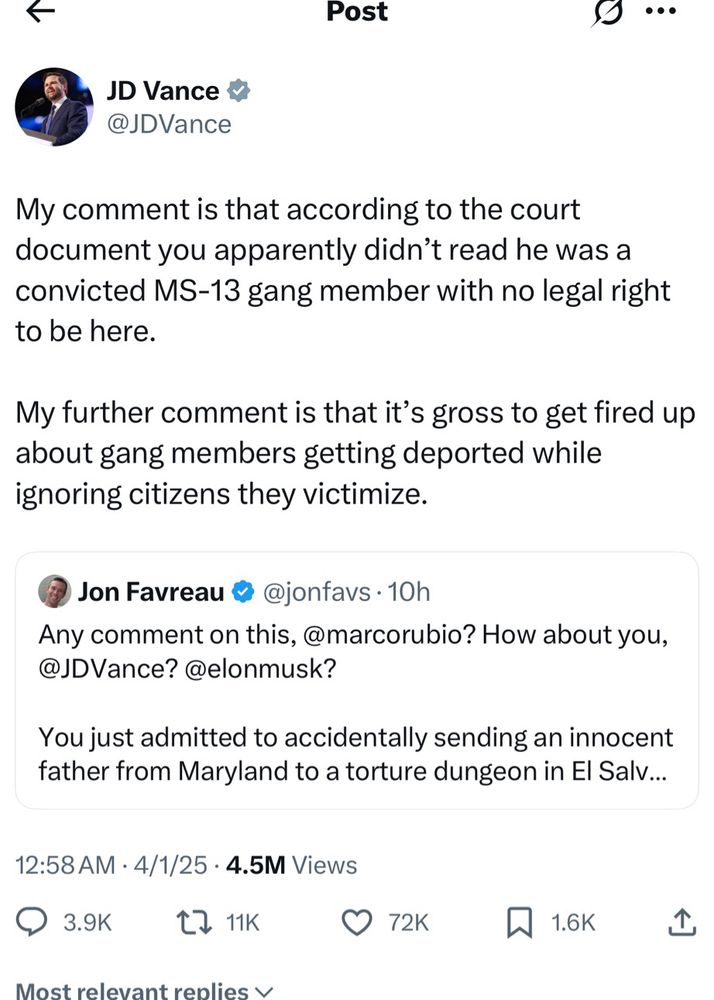714x1000 pixels.
Task: Select the Post header title
Action: (357, 12)
